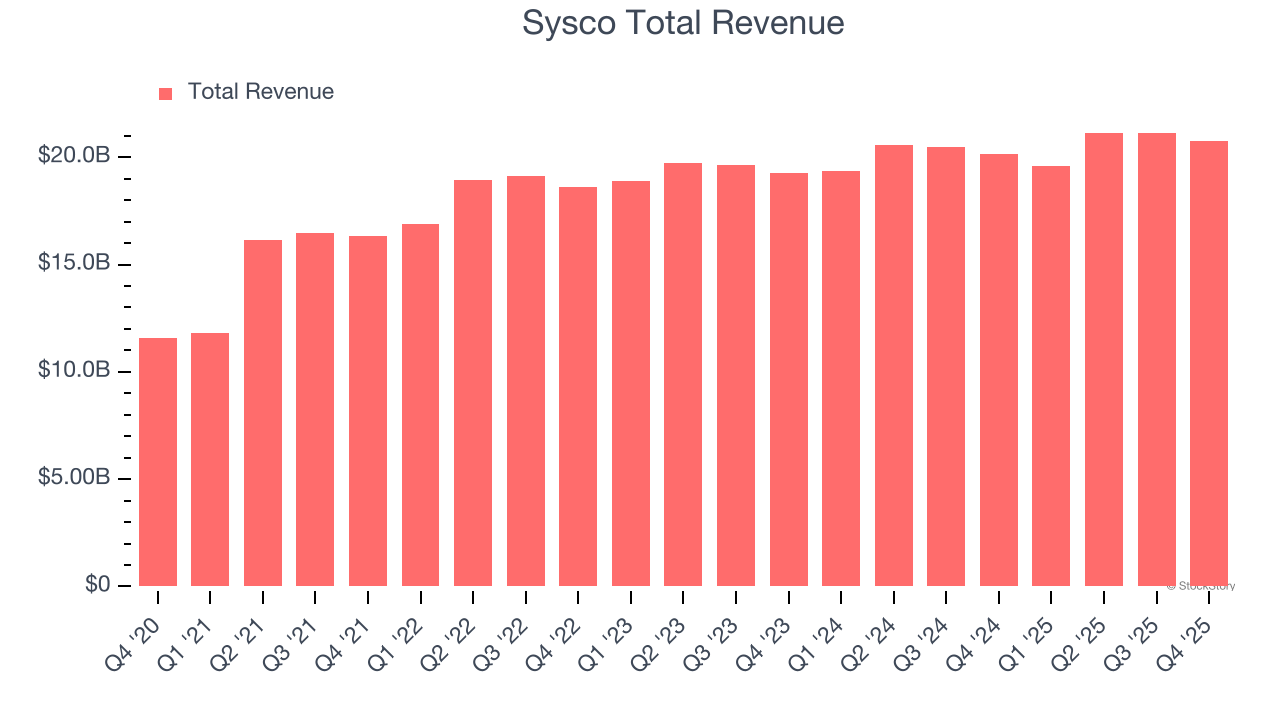Click the Sysco Total Revenue chart title
The width and height of the screenshot is (1280, 720).
coord(684,22)
